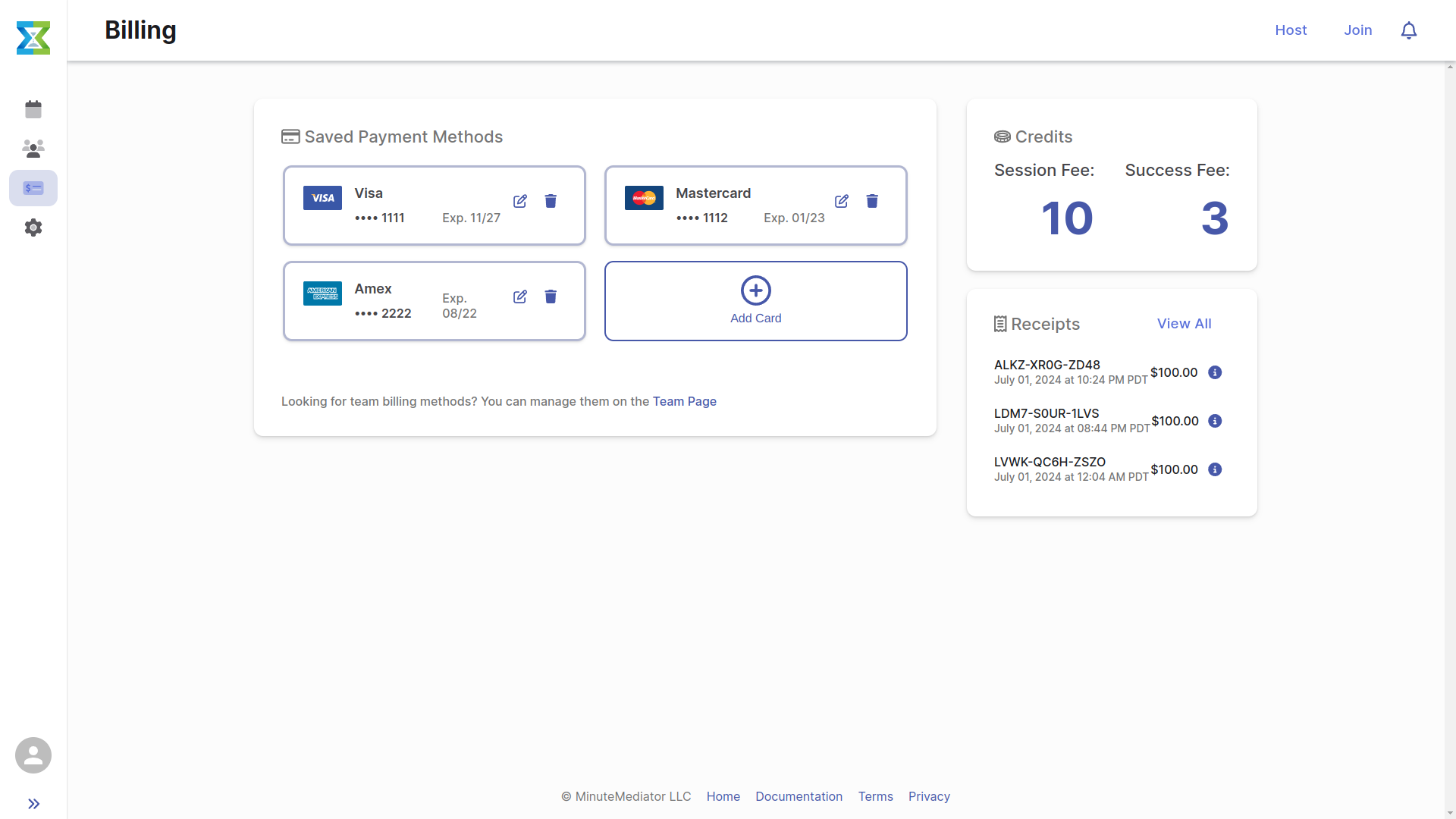
Task: Add a new payment card
Action: [755, 300]
